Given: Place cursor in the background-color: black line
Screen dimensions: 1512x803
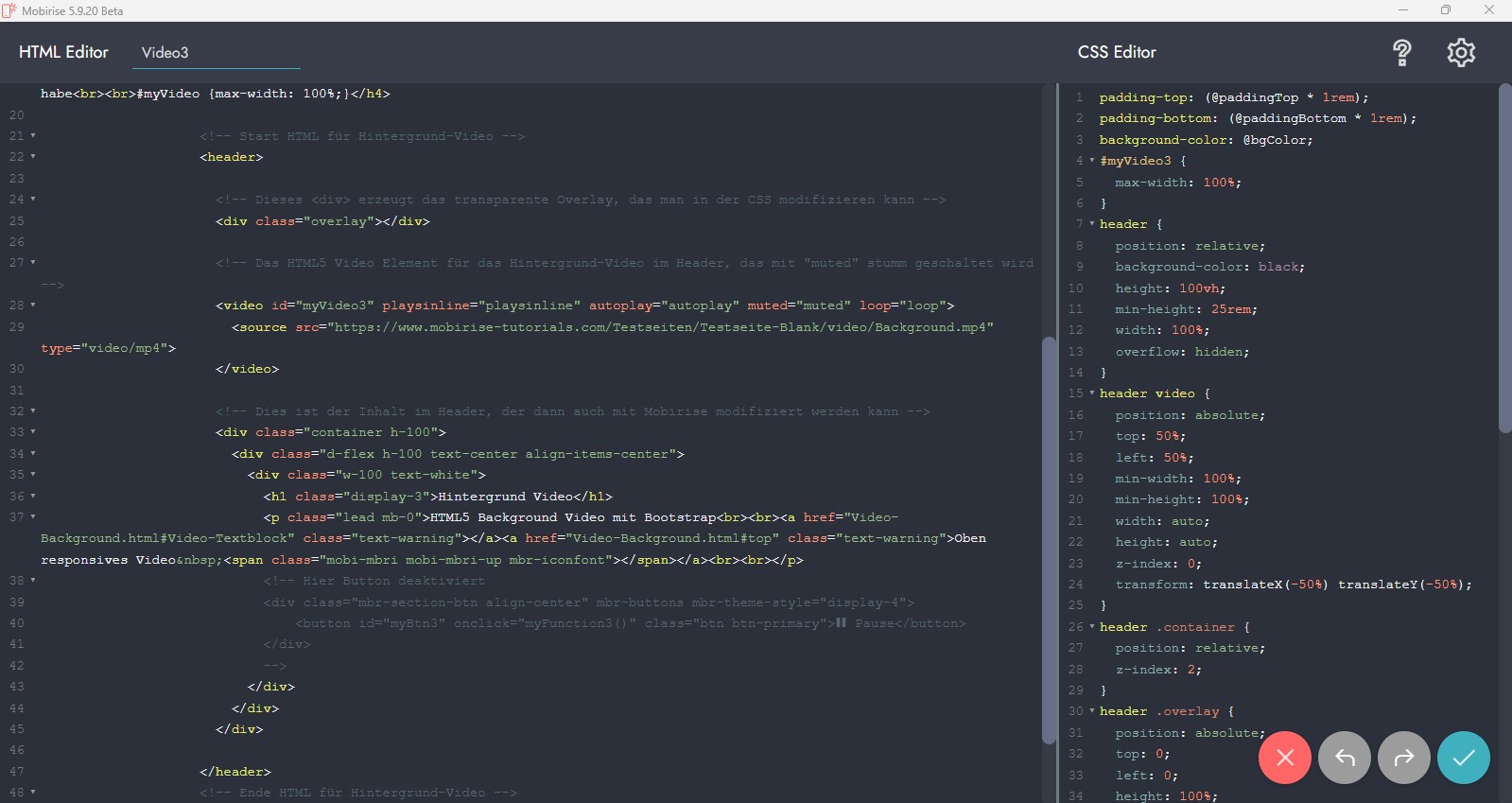Looking at the screenshot, I should (x=1209, y=268).
